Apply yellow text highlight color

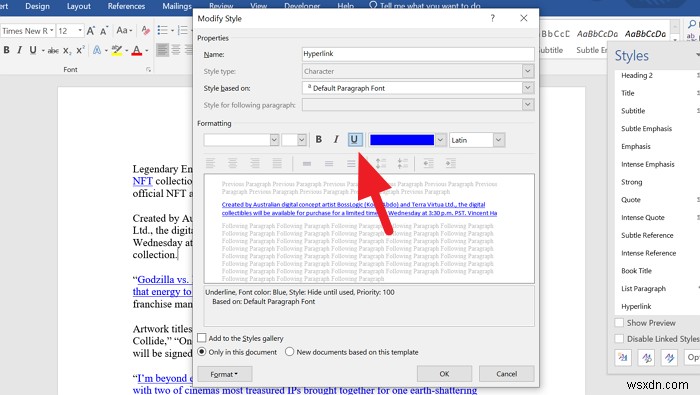point(117,50)
